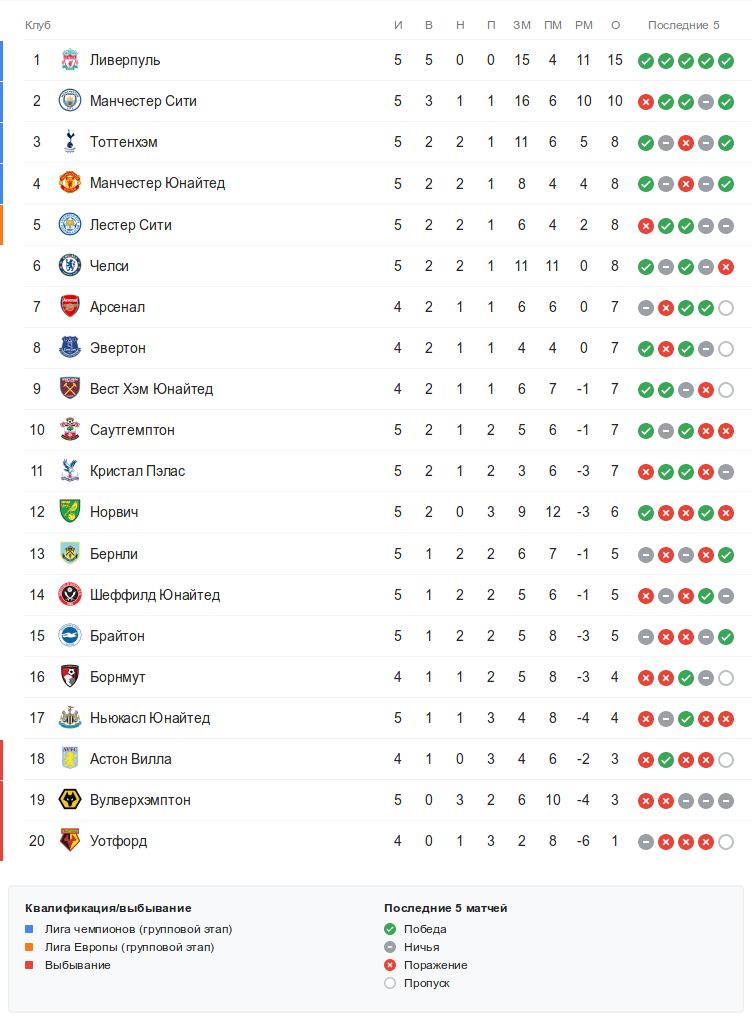Click the Manchester City club crest
This screenshot has height=1020, width=752.
tap(69, 101)
